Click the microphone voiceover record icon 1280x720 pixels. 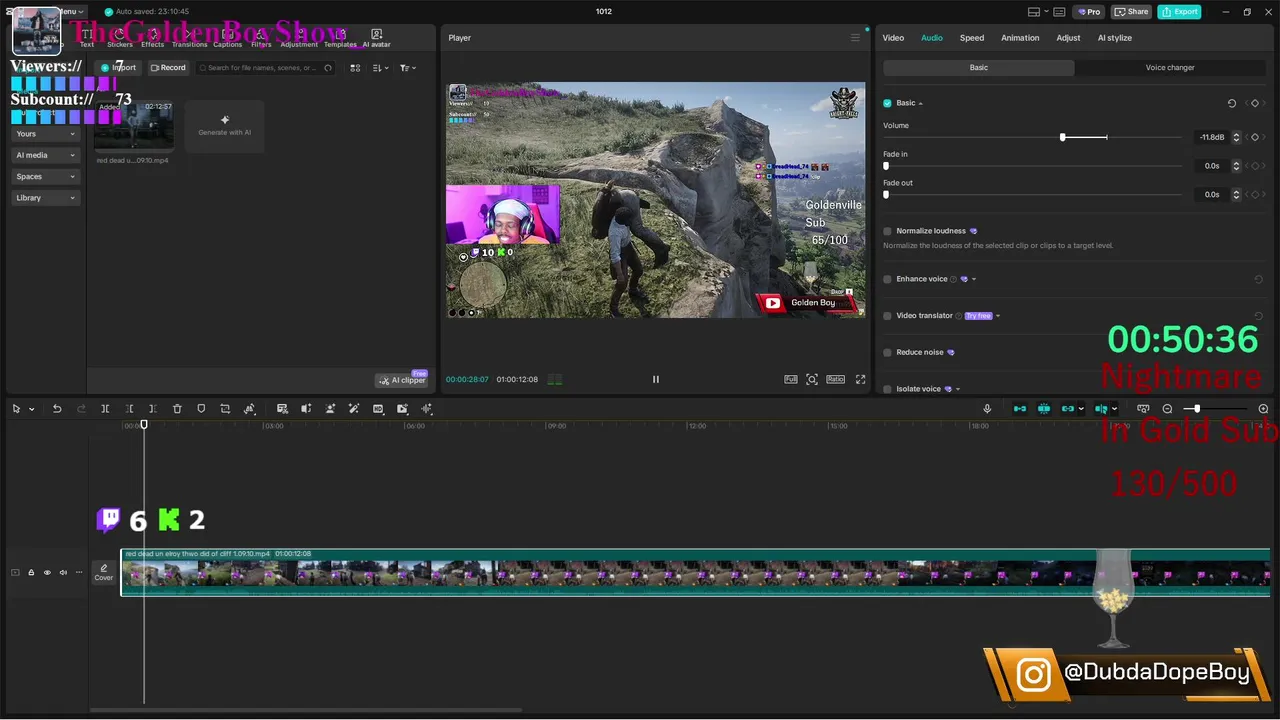(987, 409)
